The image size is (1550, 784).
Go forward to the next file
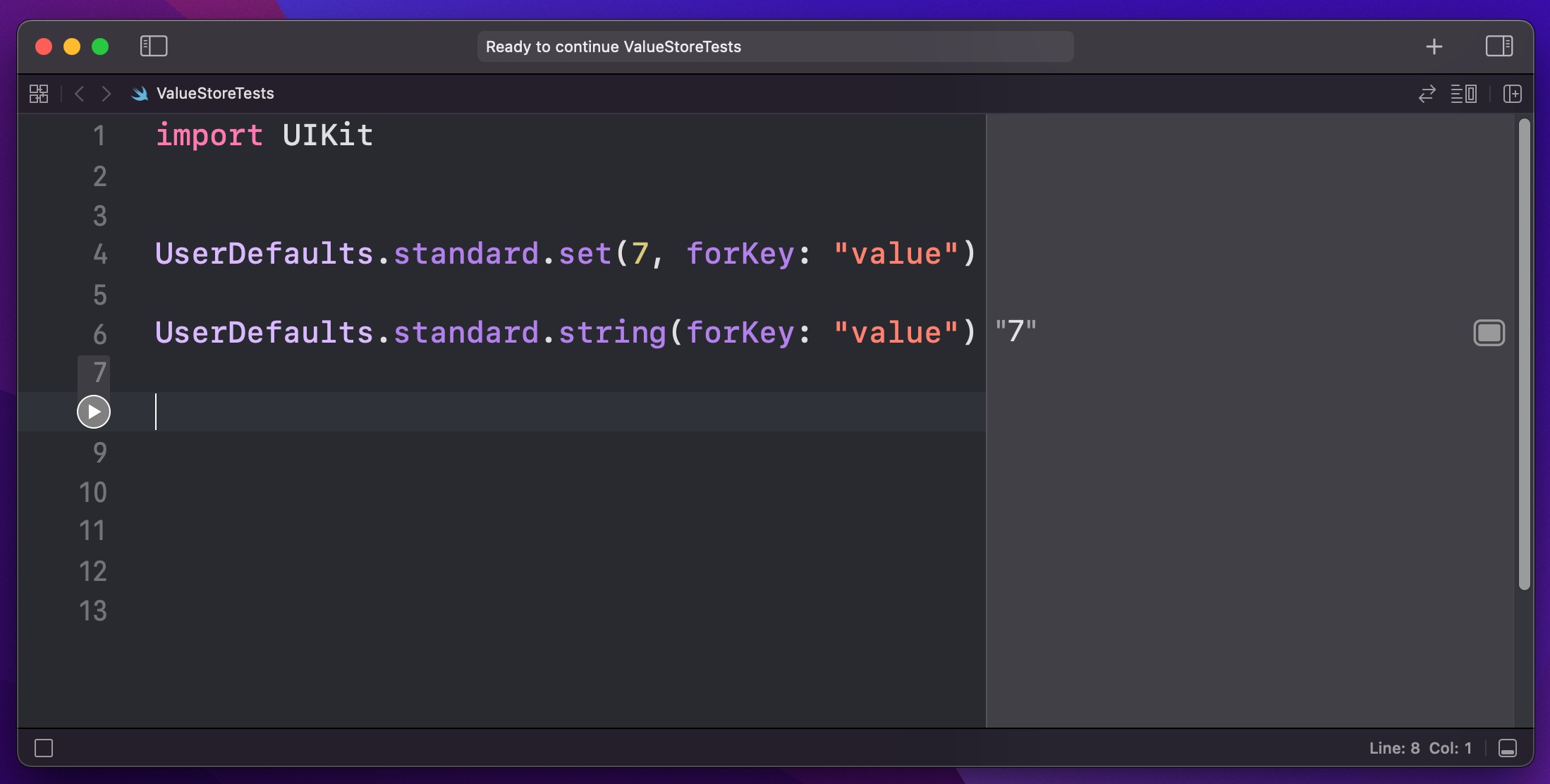tap(106, 93)
